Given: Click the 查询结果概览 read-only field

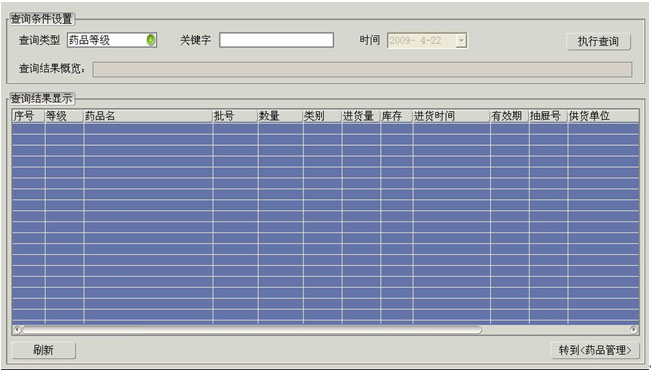Looking at the screenshot, I should (362, 69).
